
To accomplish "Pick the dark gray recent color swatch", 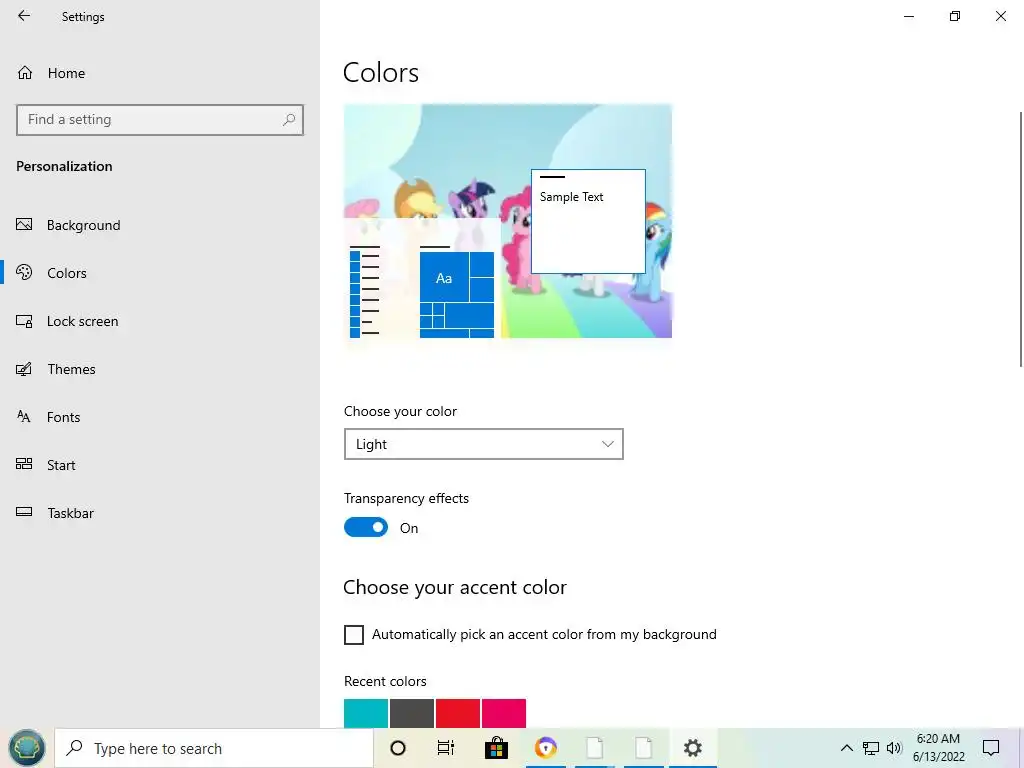I will pyautogui.click(x=411, y=713).
